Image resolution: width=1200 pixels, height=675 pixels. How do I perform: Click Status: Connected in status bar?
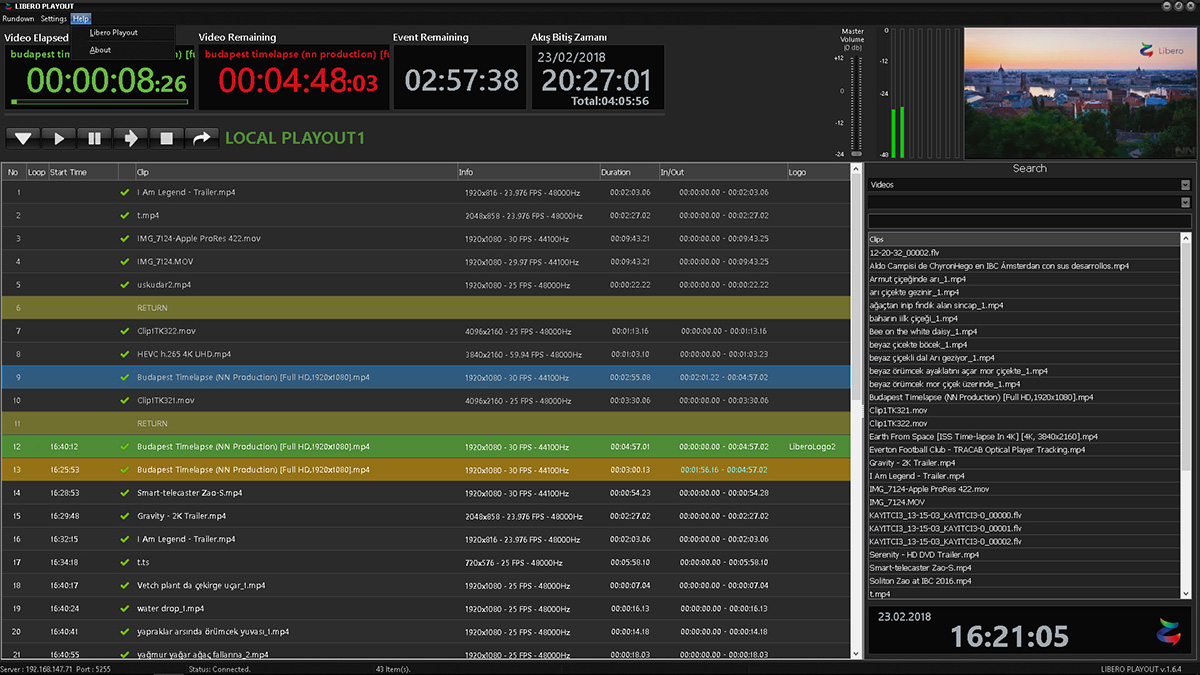pos(219,668)
